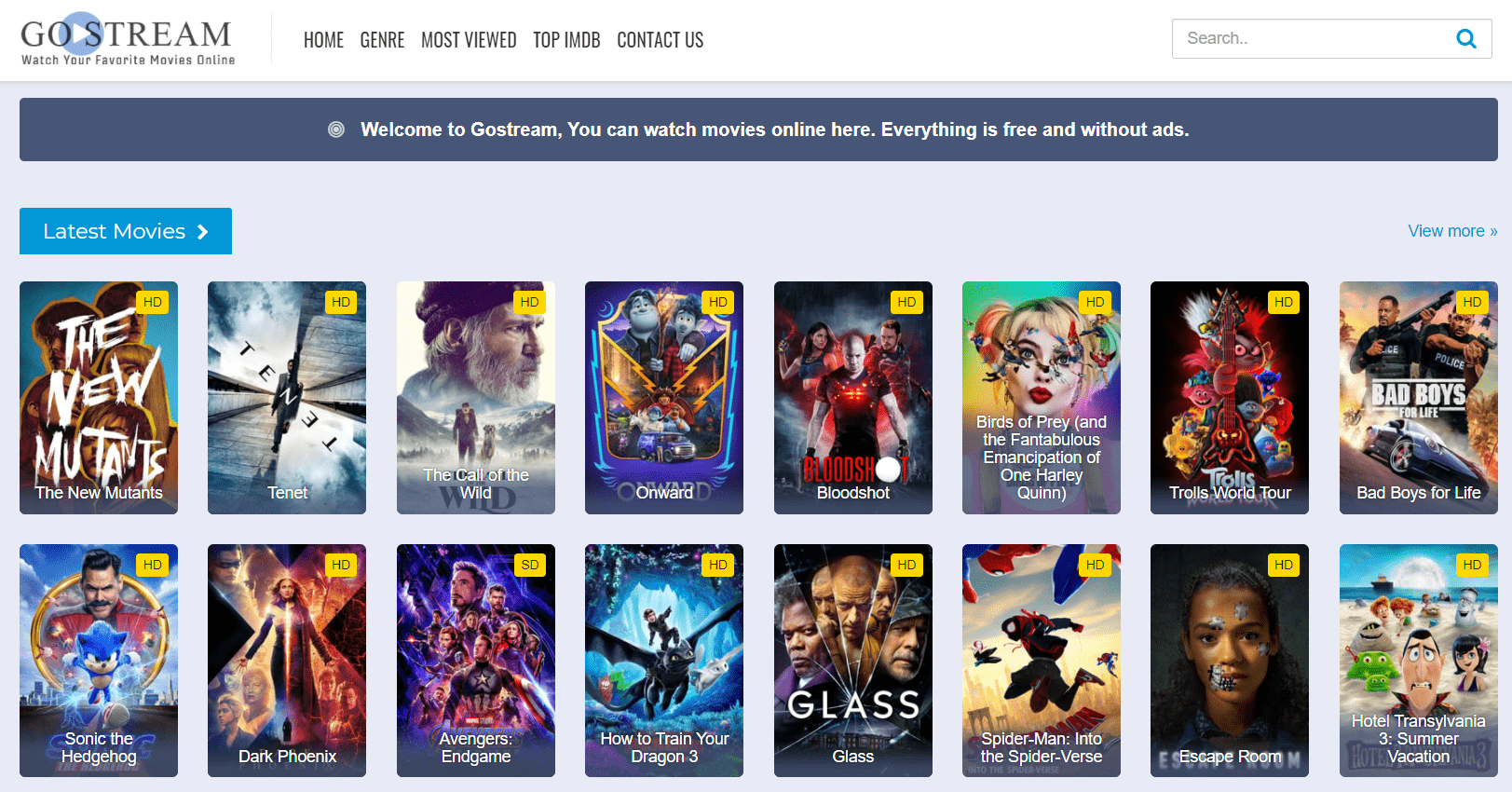Select the Trolls World Tour poster

coord(1230,398)
